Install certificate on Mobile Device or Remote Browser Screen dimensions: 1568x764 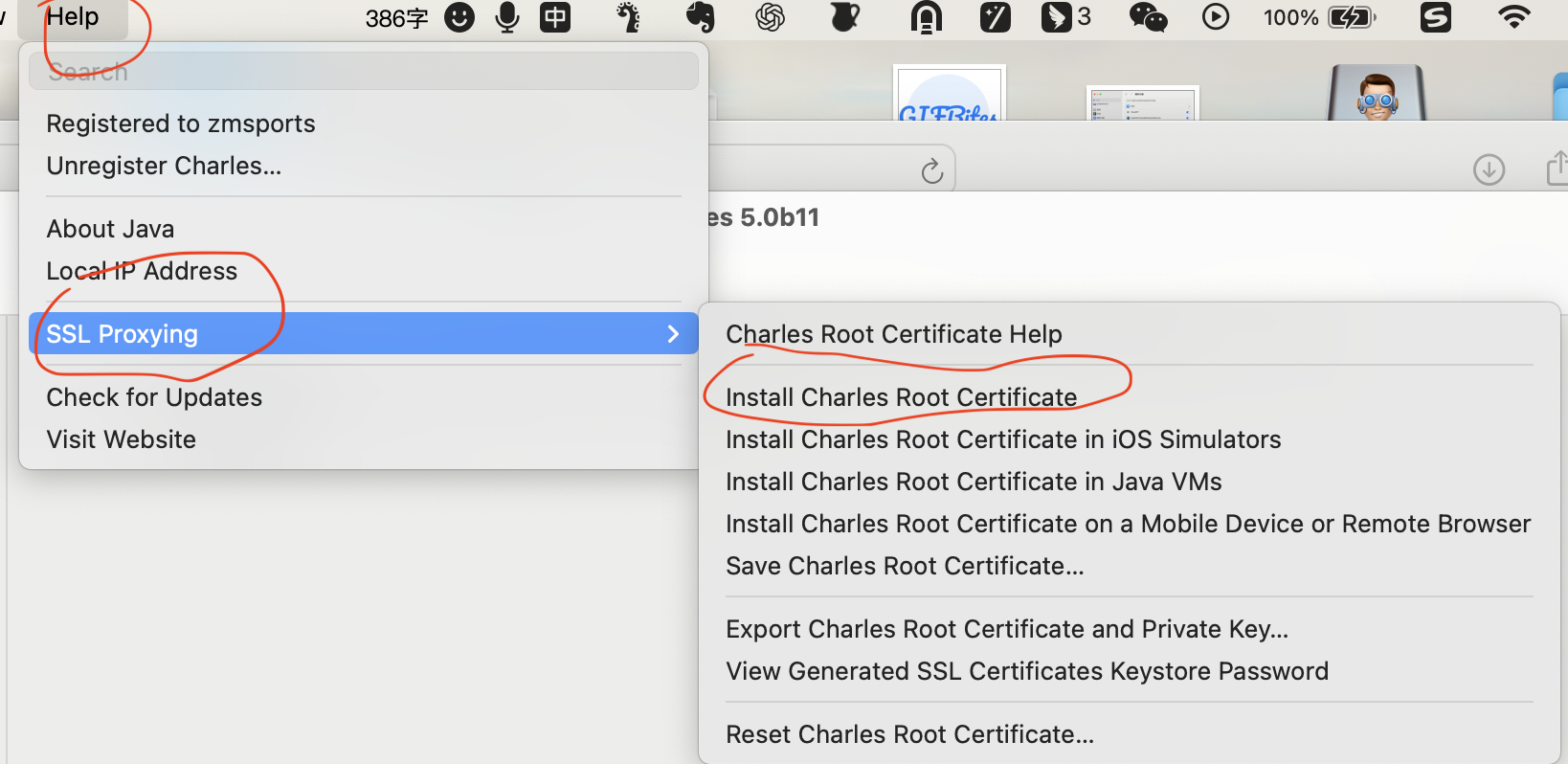1129,524
